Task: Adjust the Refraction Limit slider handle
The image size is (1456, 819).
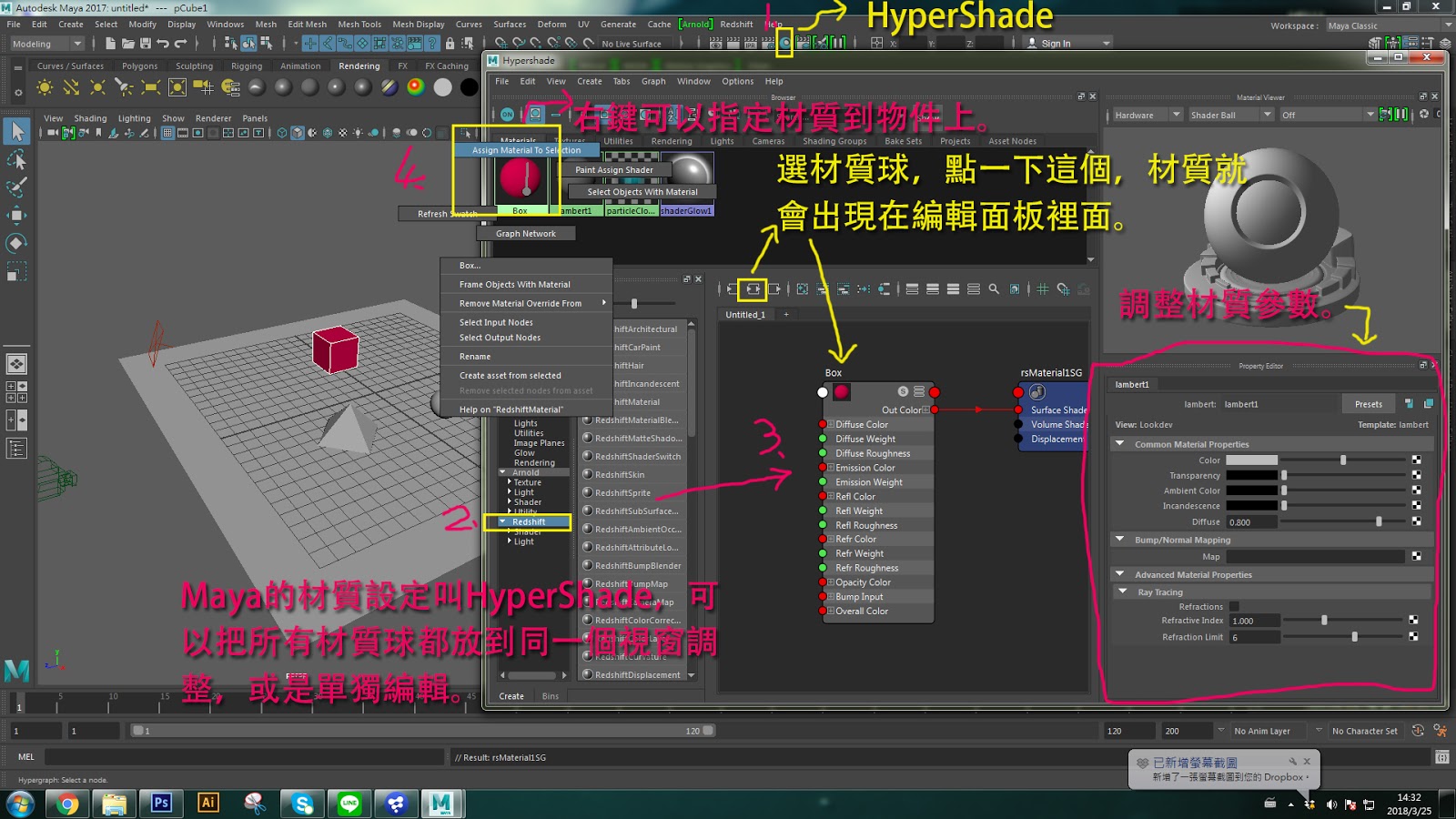Action: (x=1355, y=637)
